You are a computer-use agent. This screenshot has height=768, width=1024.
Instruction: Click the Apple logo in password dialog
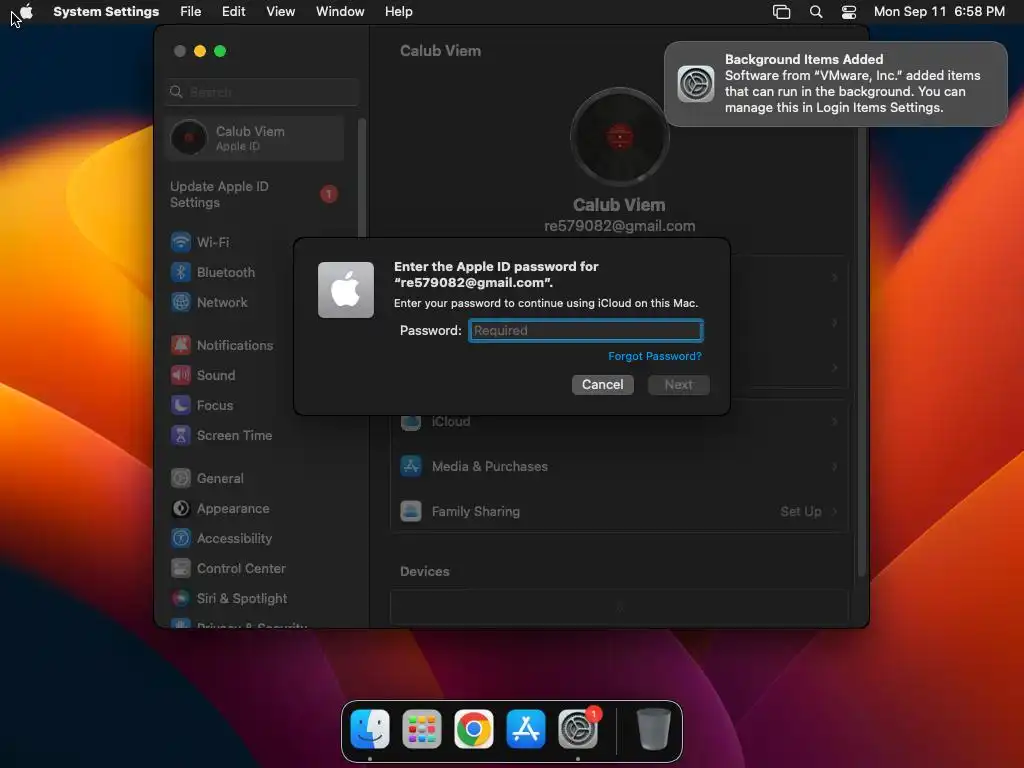click(x=346, y=290)
